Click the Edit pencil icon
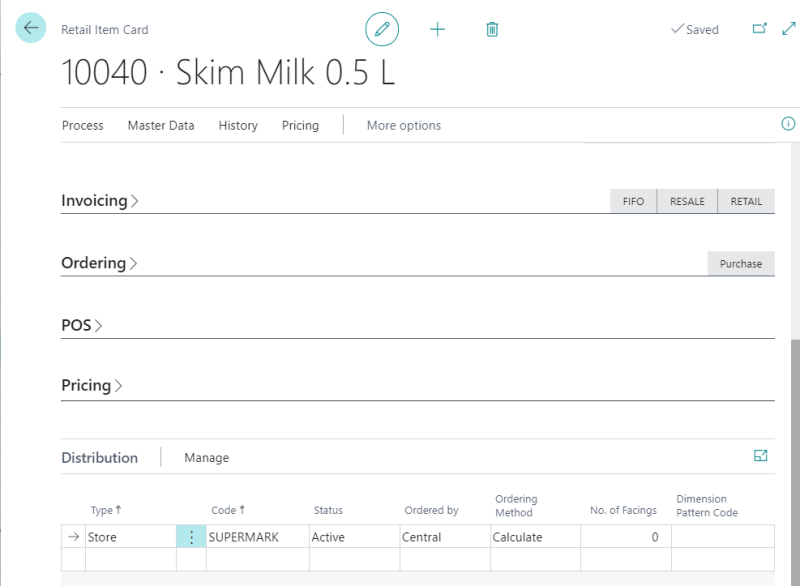Viewport: 800px width, 586px height. [383, 29]
